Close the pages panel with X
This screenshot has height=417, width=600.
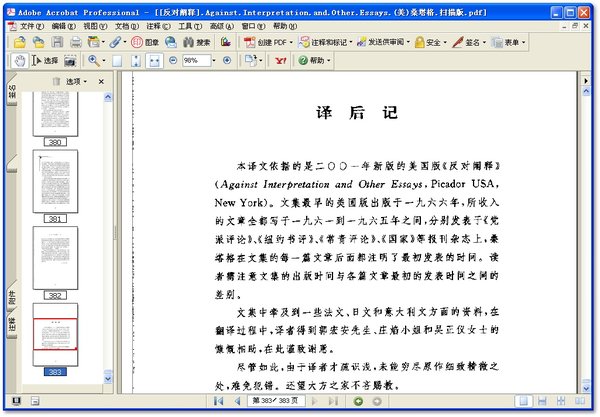point(101,81)
